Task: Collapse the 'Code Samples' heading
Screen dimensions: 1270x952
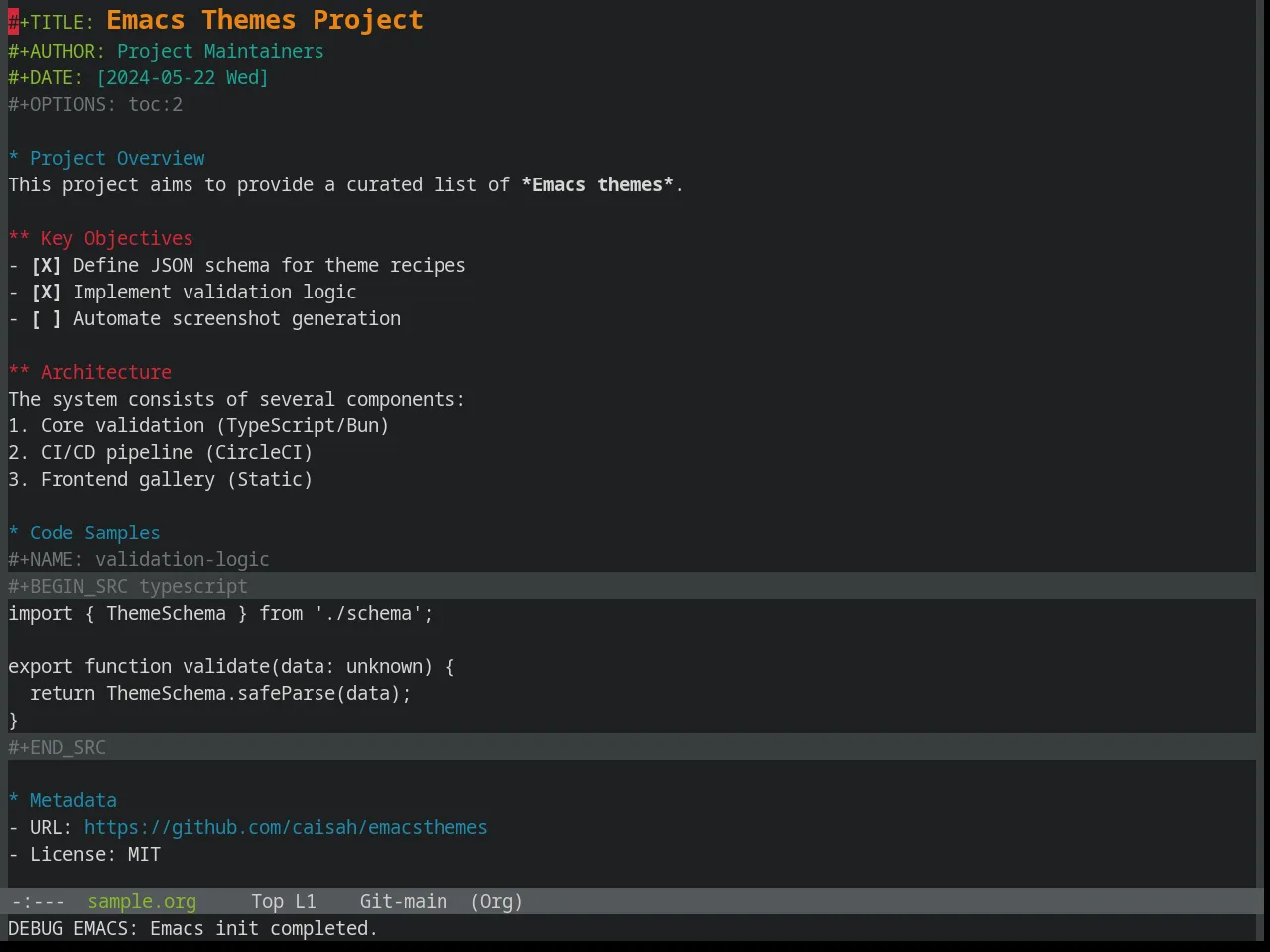Action: point(84,534)
